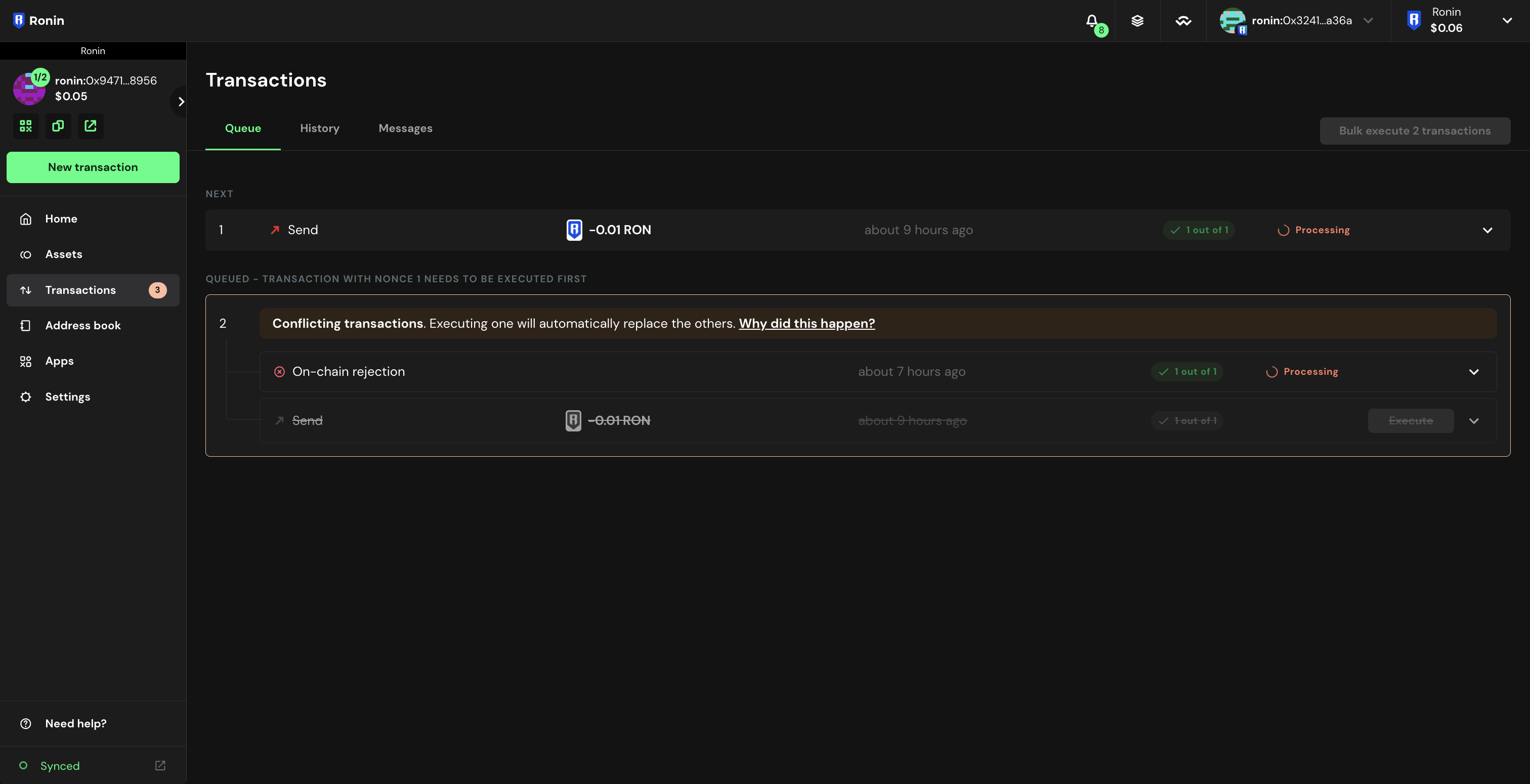This screenshot has width=1530, height=784.
Task: Click the Settings gear icon
Action: 25,397
